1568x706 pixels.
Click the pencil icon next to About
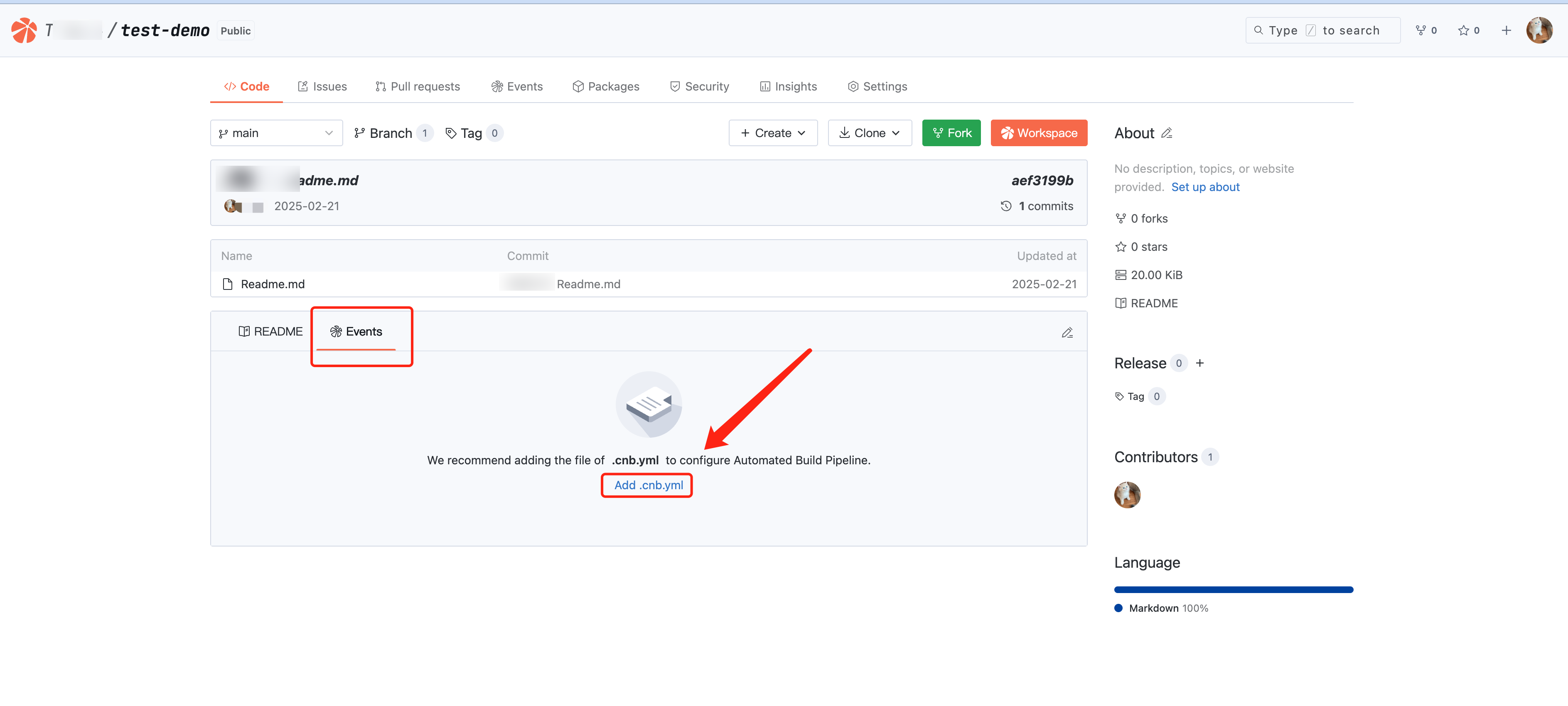pyautogui.click(x=1166, y=133)
